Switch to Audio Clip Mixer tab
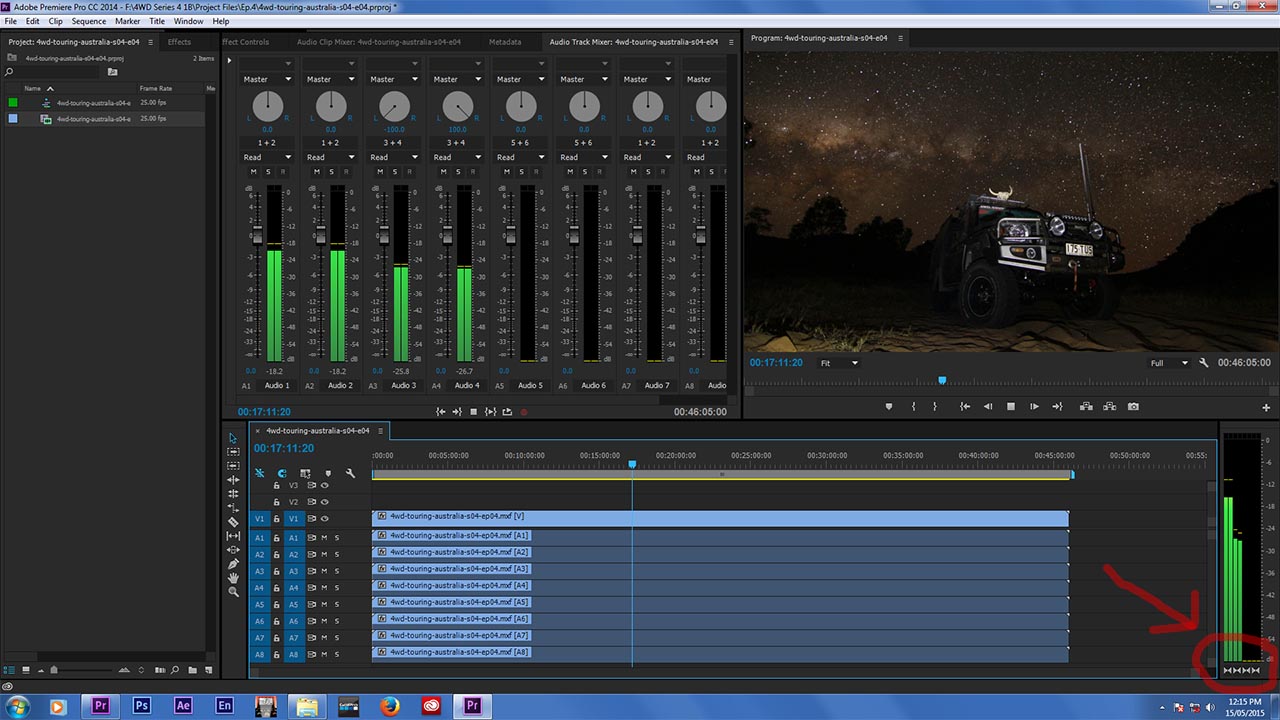 [x=379, y=42]
